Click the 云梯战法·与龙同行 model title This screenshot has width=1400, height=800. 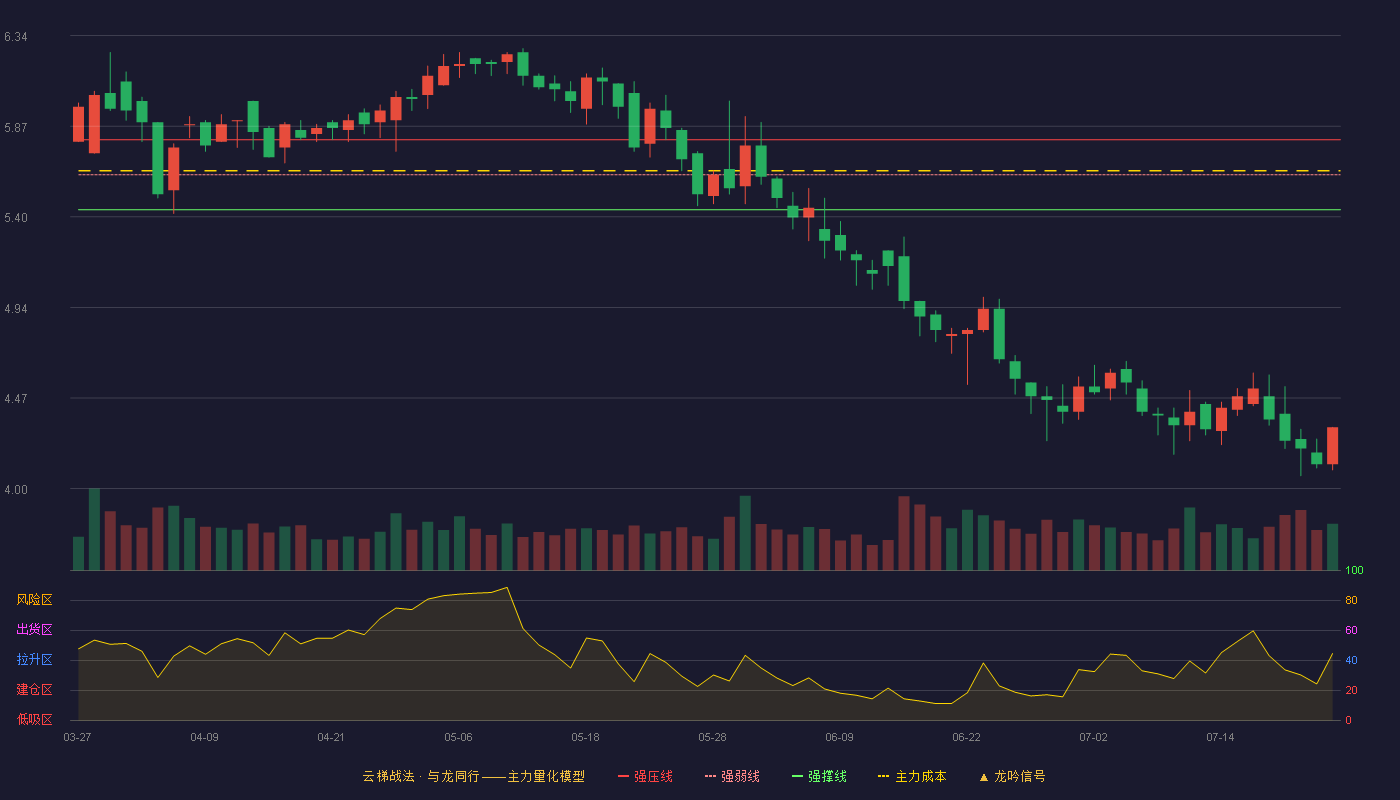(473, 776)
